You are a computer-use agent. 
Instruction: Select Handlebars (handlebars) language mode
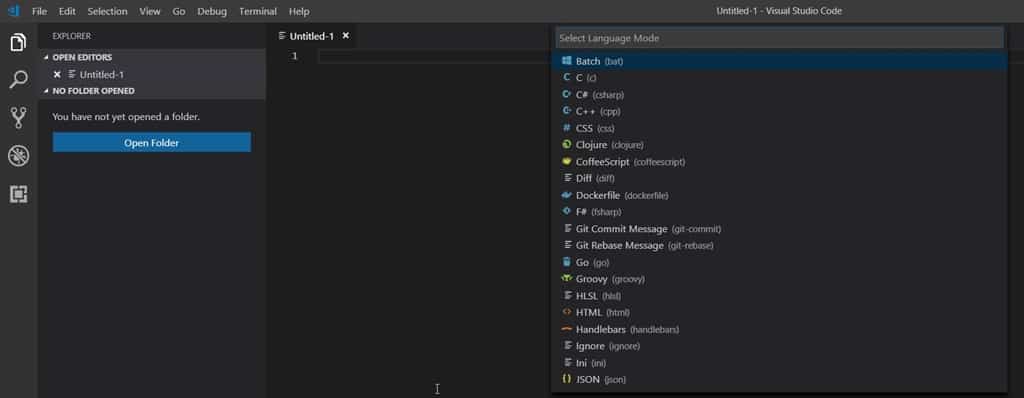coord(778,329)
